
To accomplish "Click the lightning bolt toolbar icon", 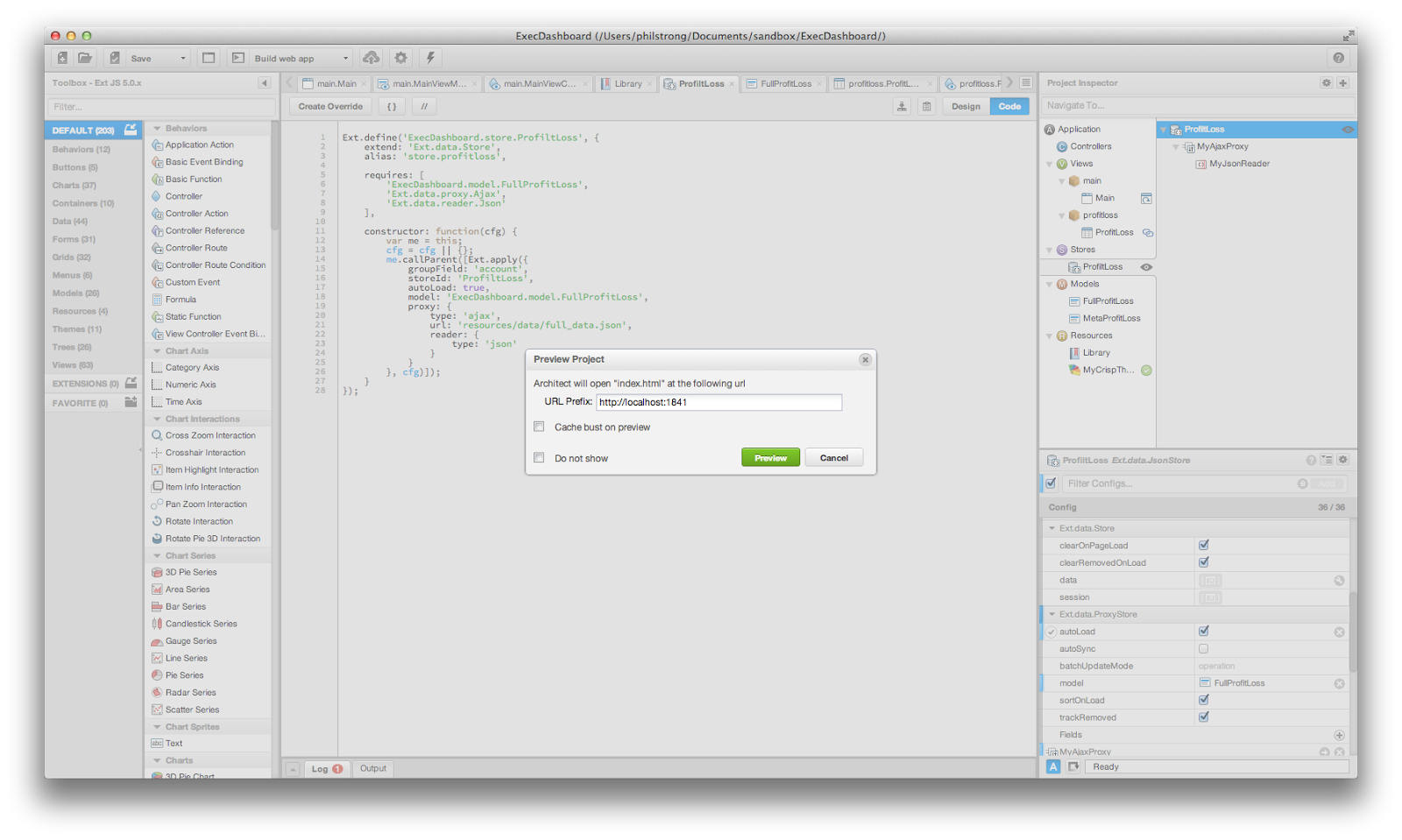I will [430, 58].
